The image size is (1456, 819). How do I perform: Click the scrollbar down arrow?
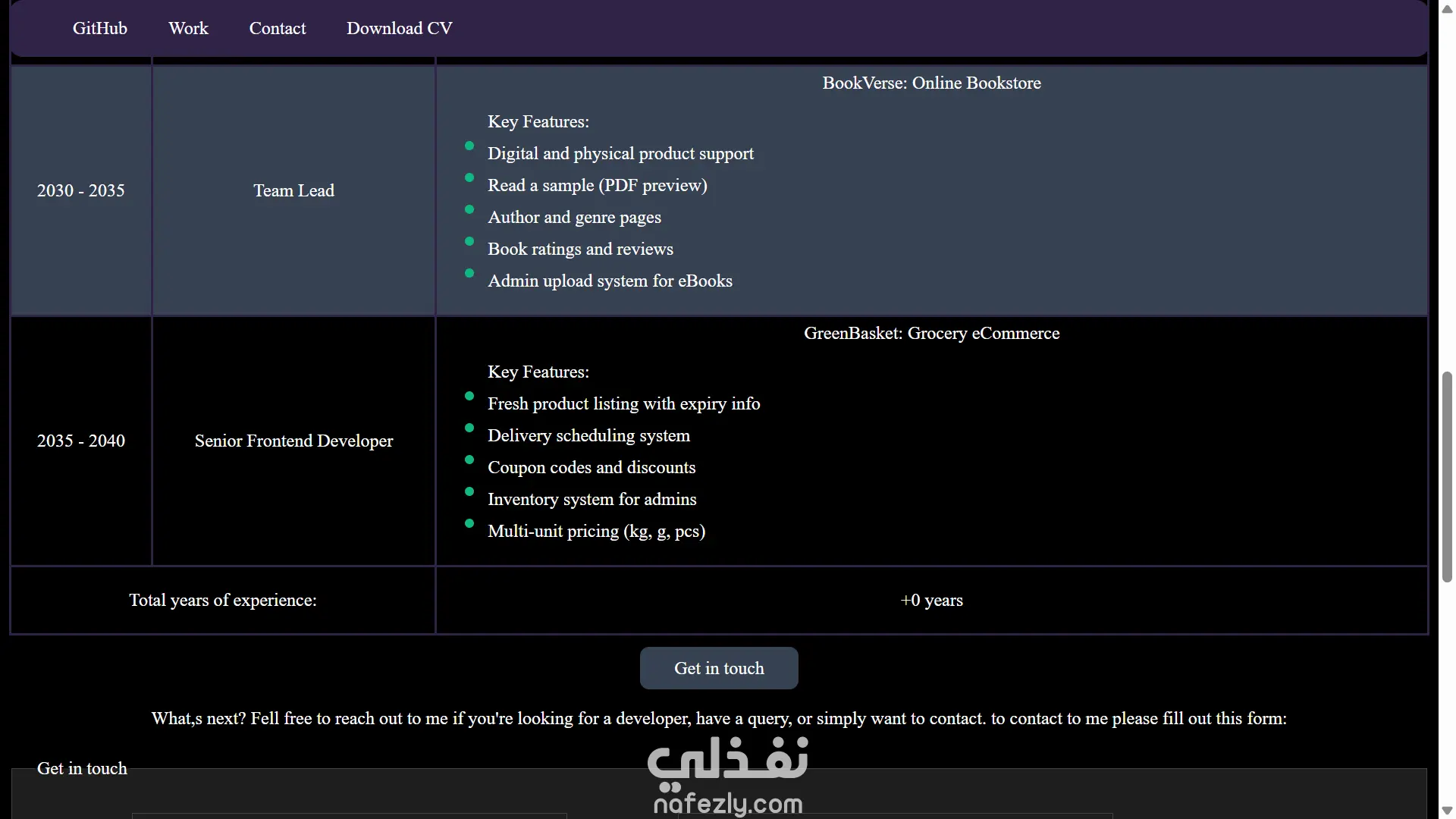pos(1447,811)
